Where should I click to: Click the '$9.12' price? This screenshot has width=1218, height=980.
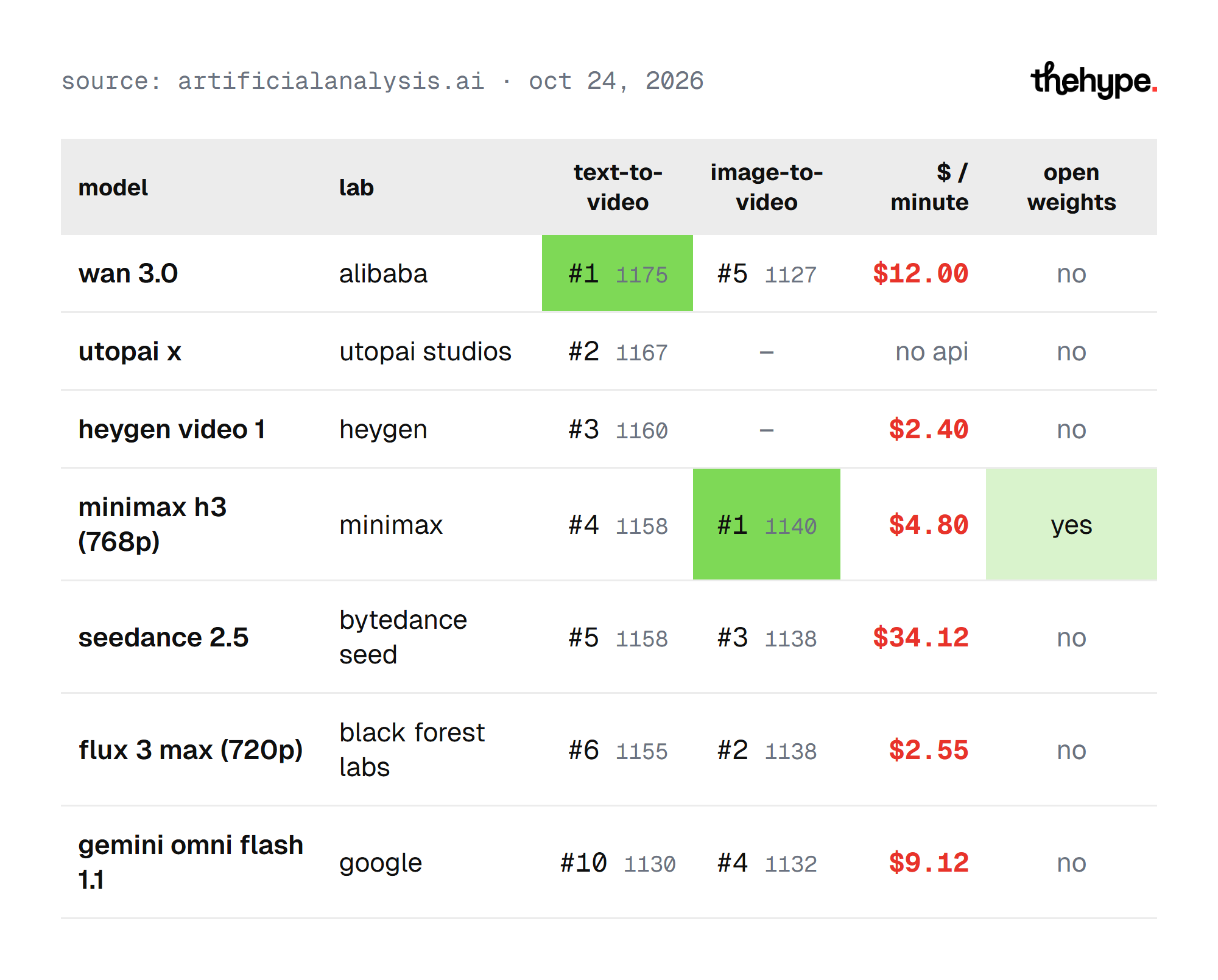(x=928, y=863)
